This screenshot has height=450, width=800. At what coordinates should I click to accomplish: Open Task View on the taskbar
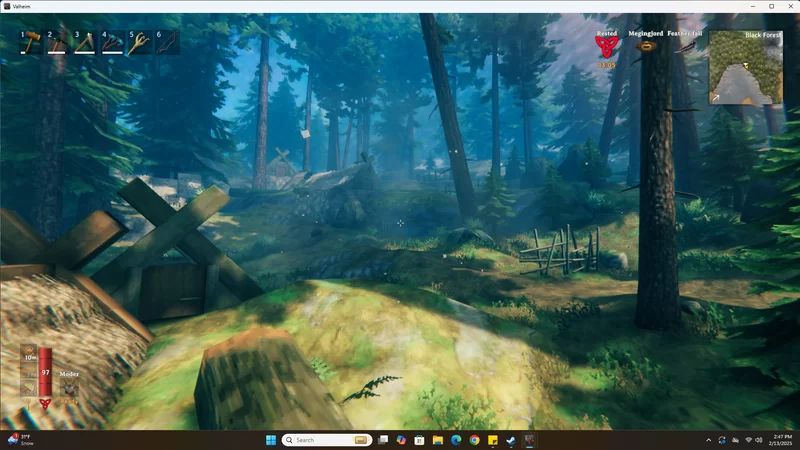point(383,440)
